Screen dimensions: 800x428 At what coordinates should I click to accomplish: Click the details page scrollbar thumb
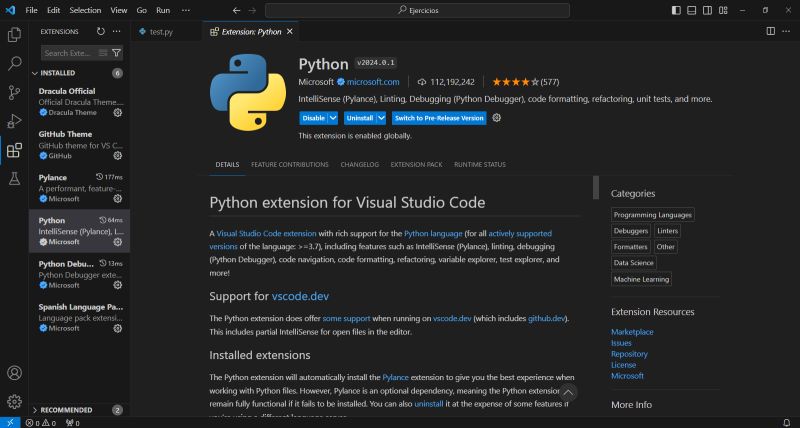(x=595, y=188)
